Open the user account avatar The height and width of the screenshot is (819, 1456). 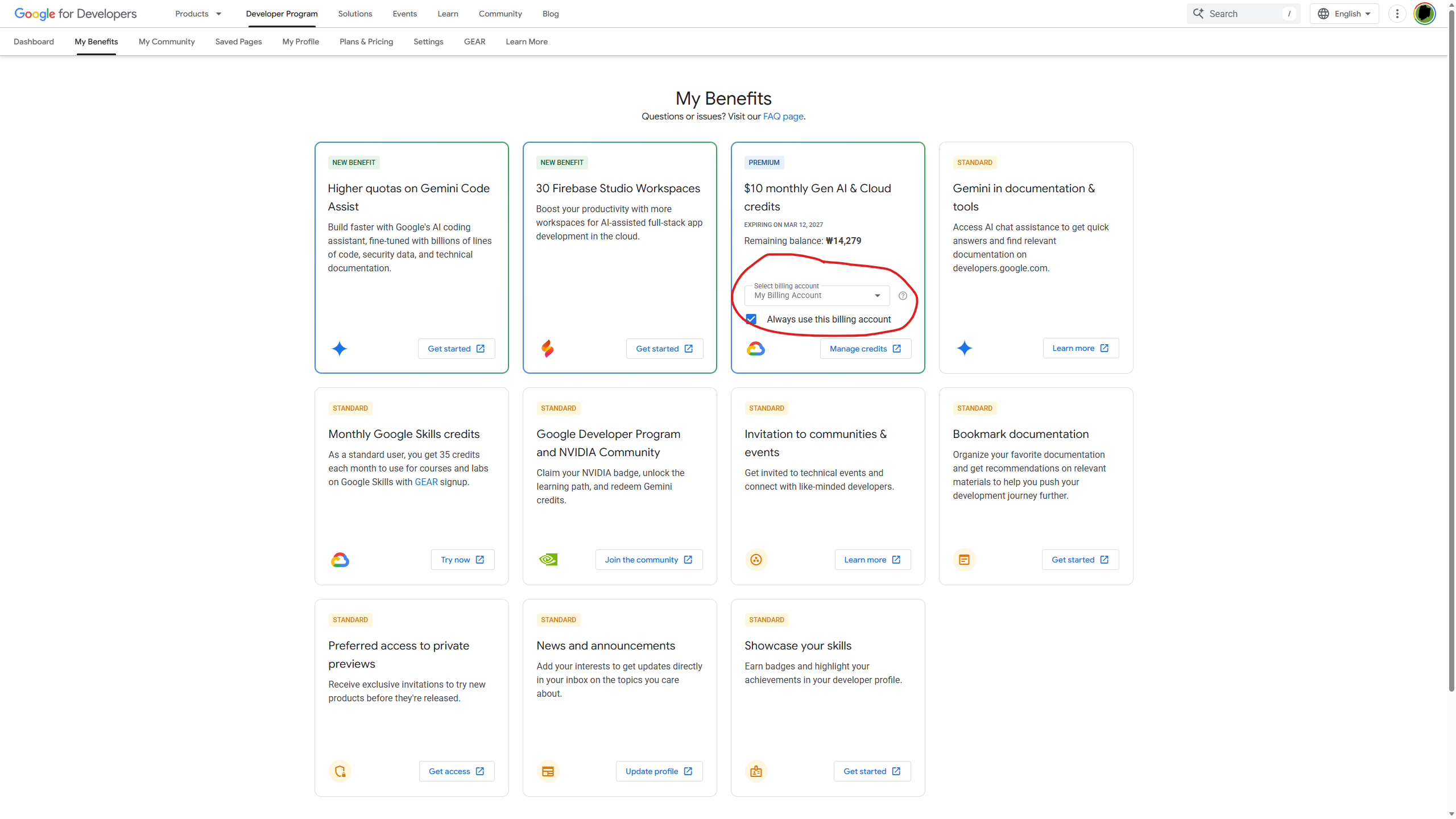click(1424, 14)
